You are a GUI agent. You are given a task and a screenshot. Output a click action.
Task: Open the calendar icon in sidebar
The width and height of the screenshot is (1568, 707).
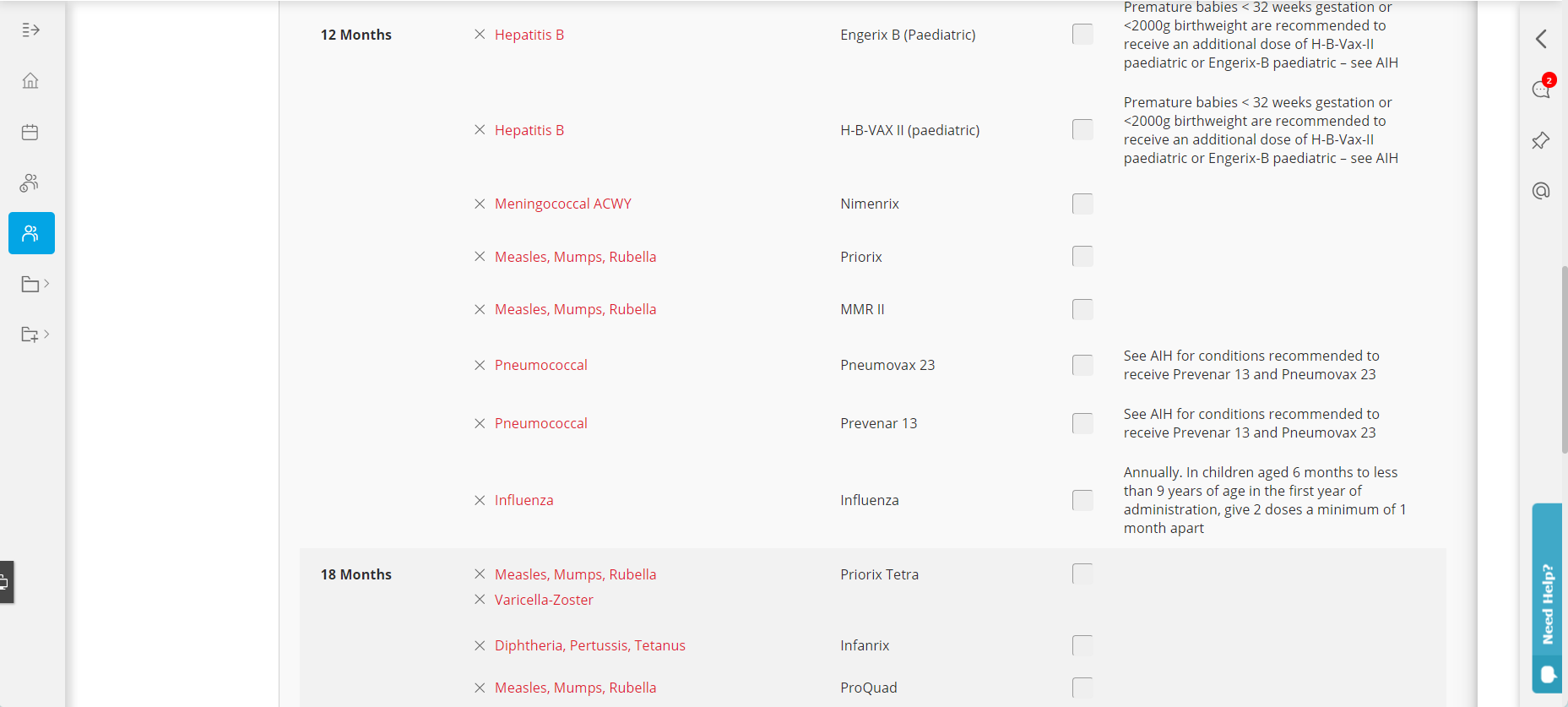point(30,132)
